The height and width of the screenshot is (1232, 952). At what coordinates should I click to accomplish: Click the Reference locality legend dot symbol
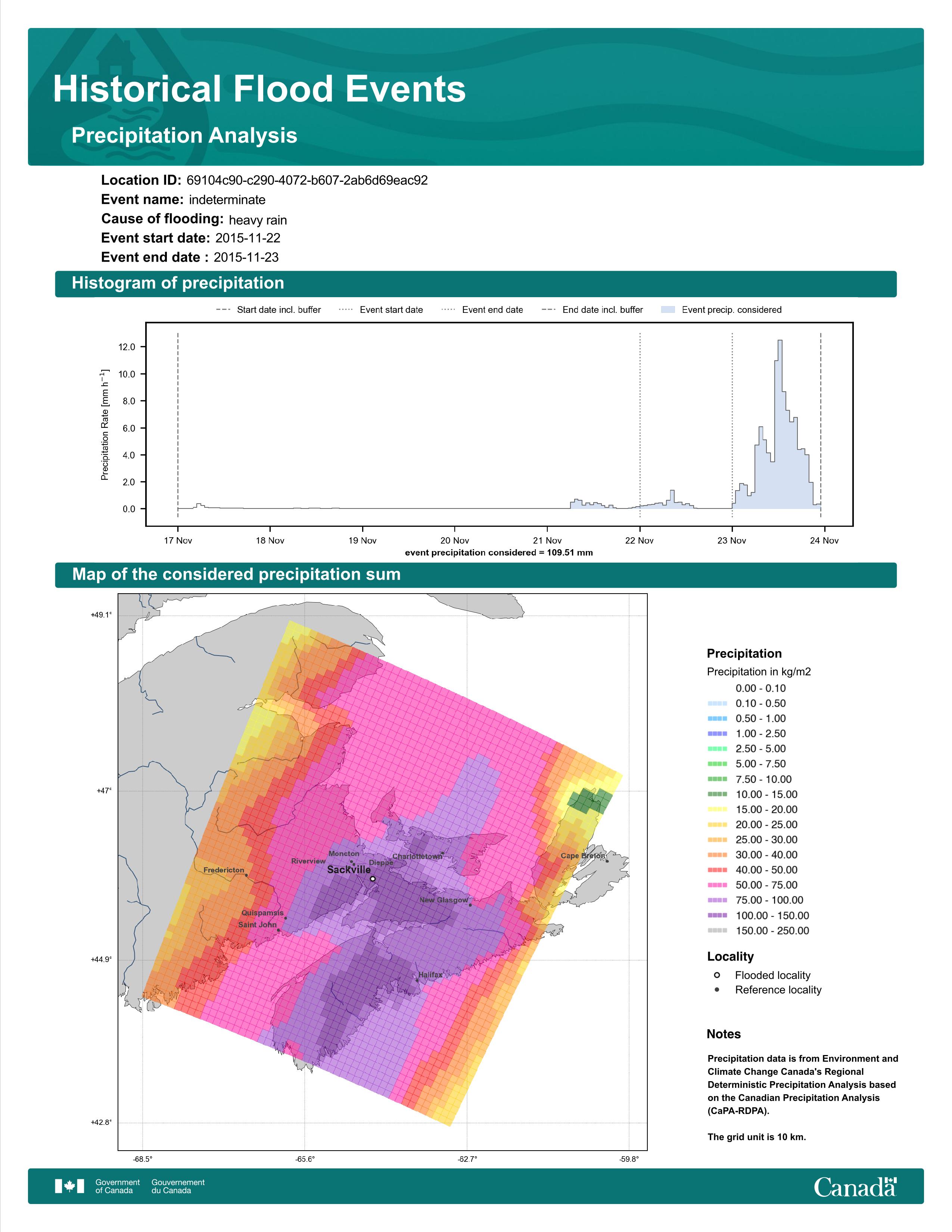tap(717, 990)
